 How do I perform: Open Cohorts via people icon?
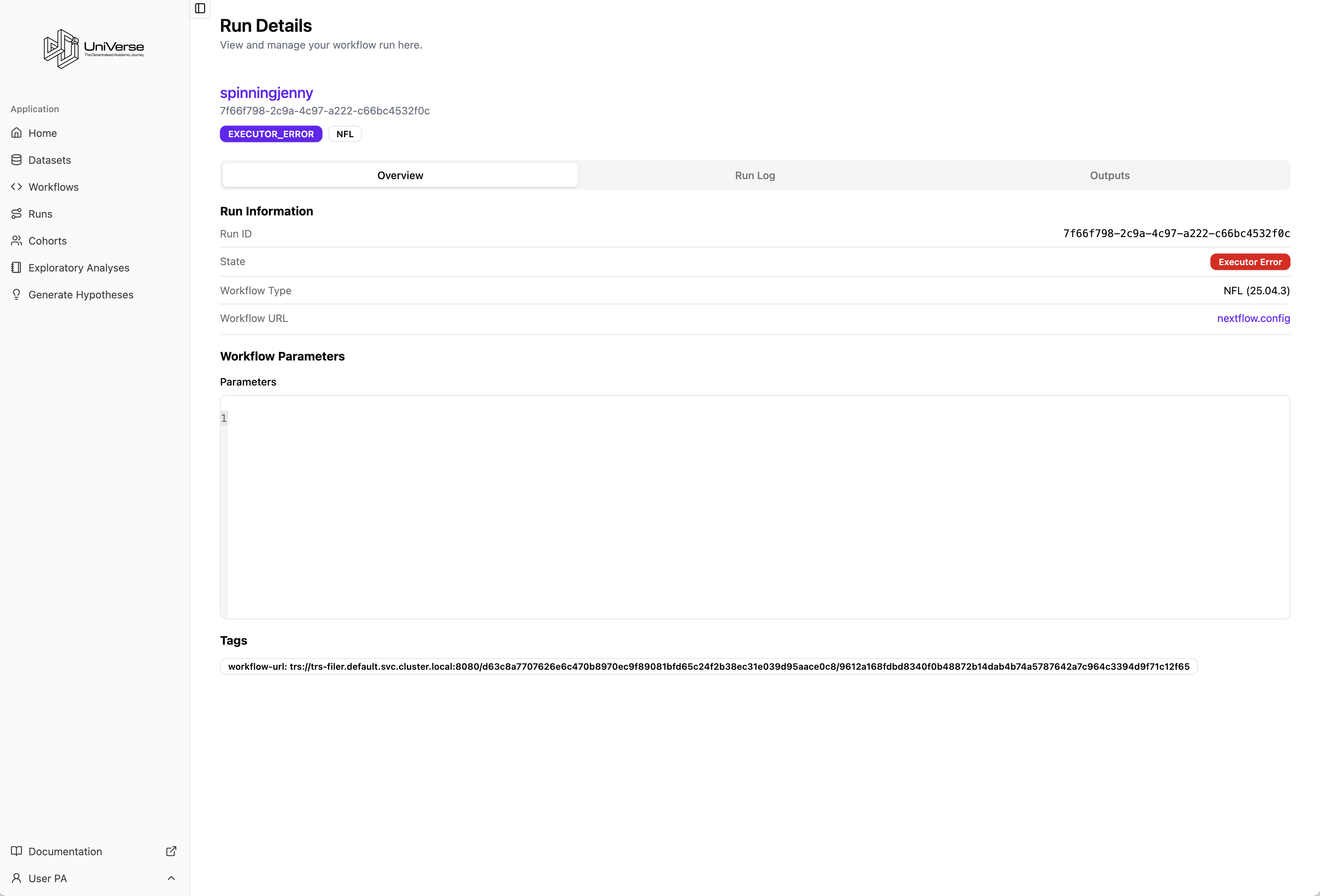(16, 241)
